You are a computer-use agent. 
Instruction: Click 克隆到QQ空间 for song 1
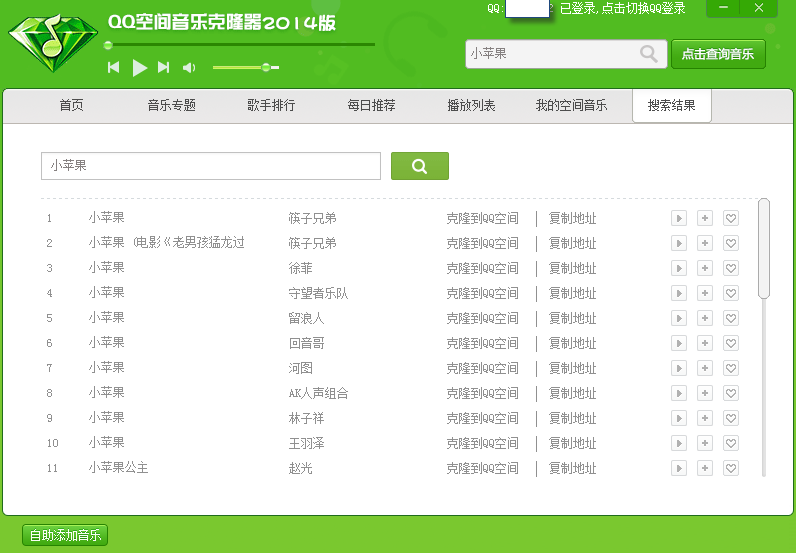[x=482, y=218]
